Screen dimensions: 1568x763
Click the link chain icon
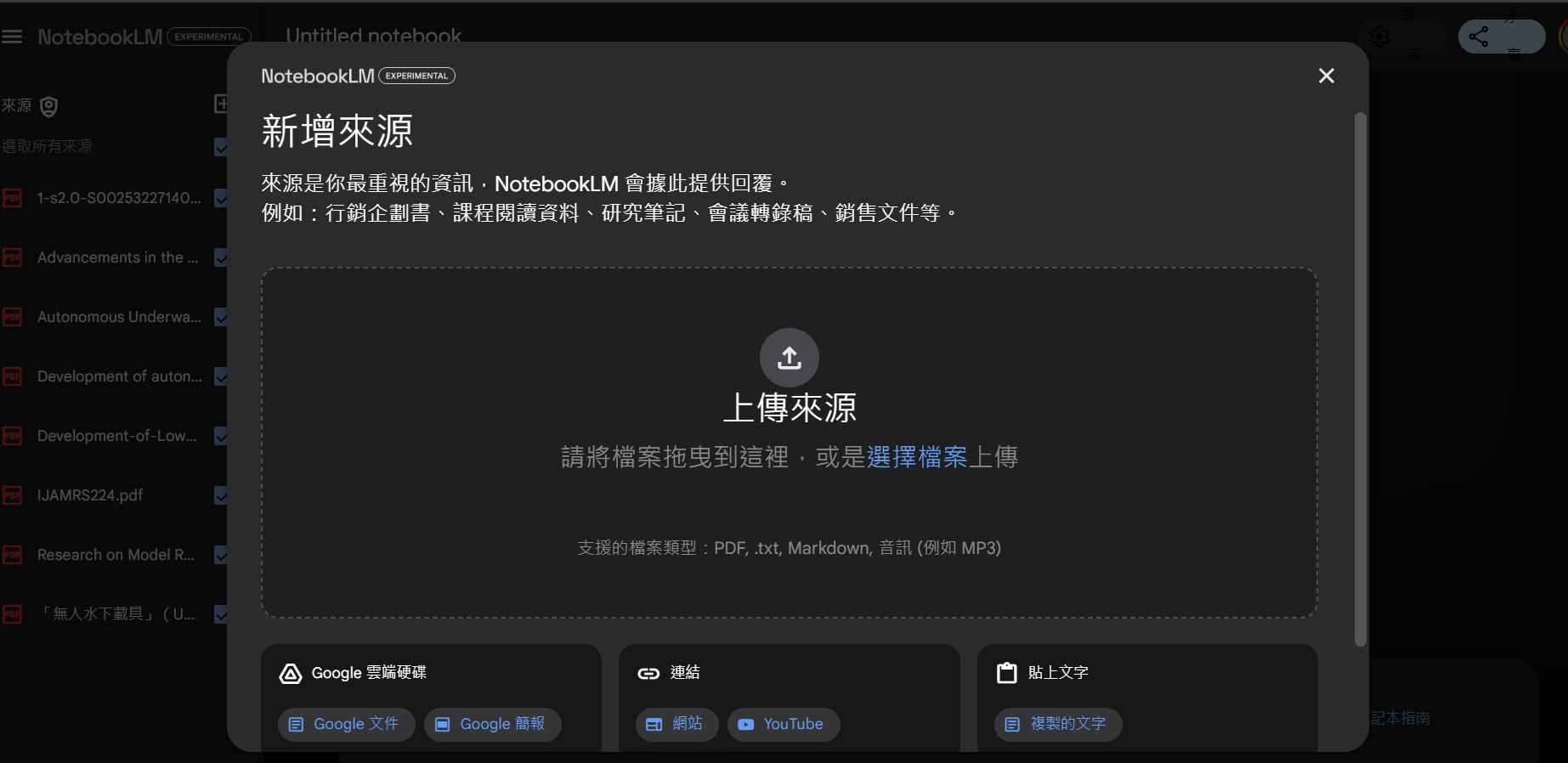click(648, 673)
